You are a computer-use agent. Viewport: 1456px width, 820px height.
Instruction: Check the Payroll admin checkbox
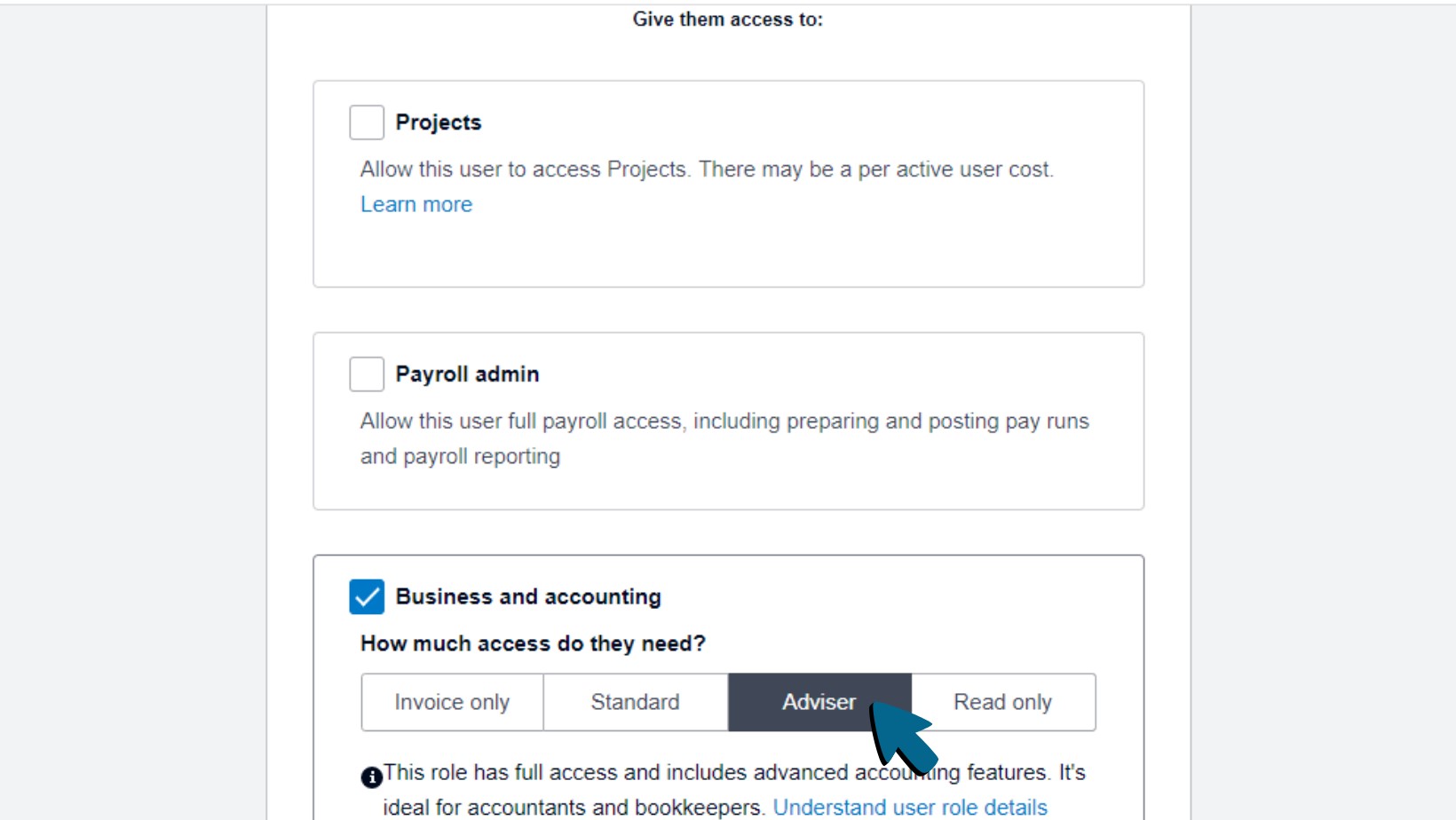(x=366, y=374)
